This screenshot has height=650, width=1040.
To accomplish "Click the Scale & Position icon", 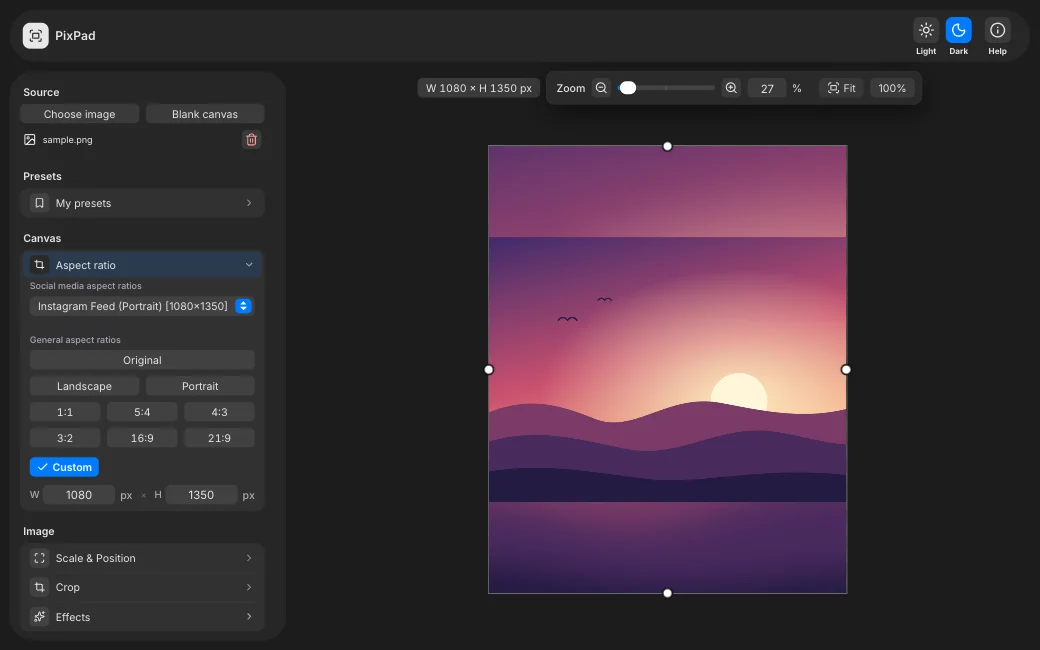I will 39,558.
